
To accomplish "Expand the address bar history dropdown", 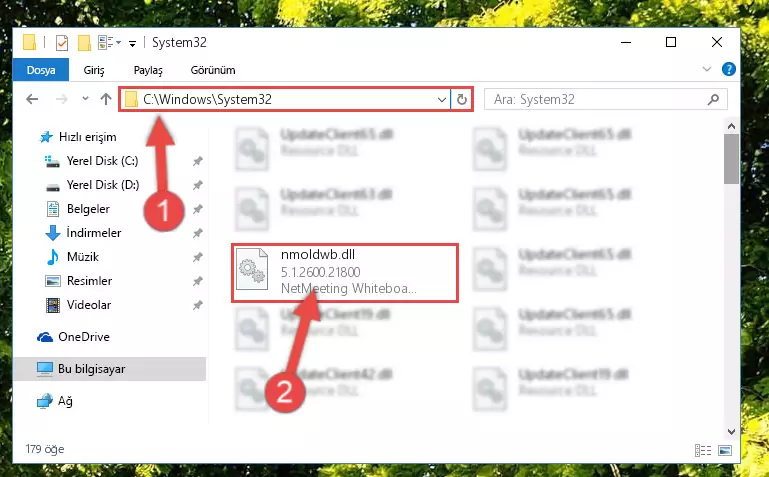I will pyautogui.click(x=441, y=100).
